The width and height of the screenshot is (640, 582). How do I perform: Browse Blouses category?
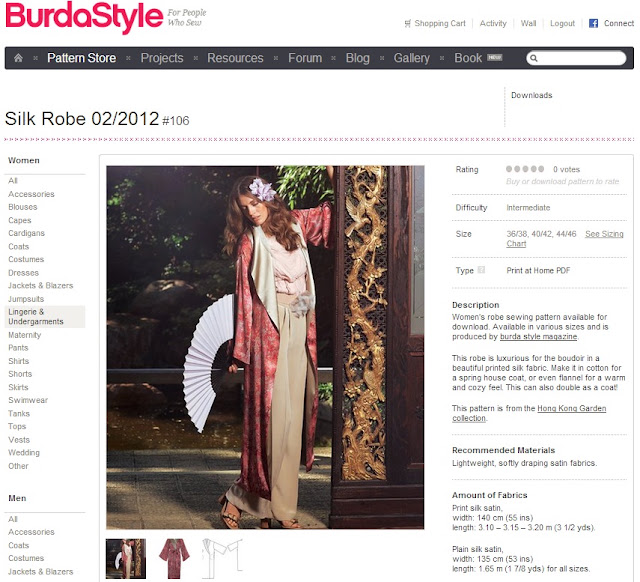coord(23,207)
